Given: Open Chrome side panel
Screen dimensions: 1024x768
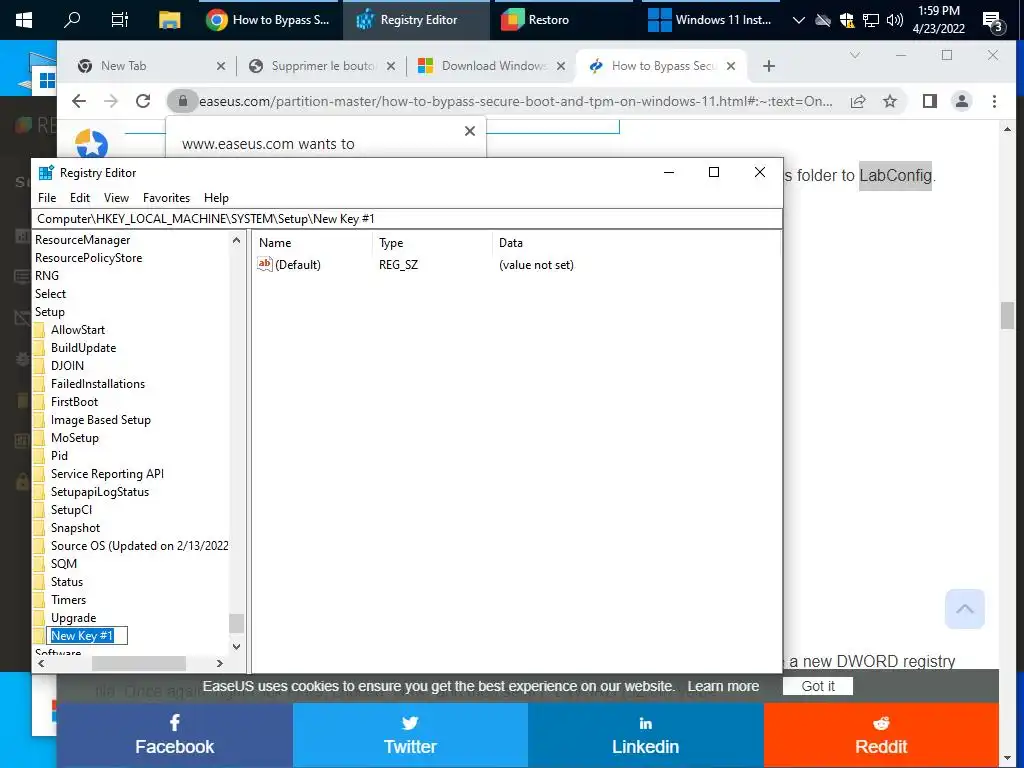Looking at the screenshot, I should tap(930, 101).
